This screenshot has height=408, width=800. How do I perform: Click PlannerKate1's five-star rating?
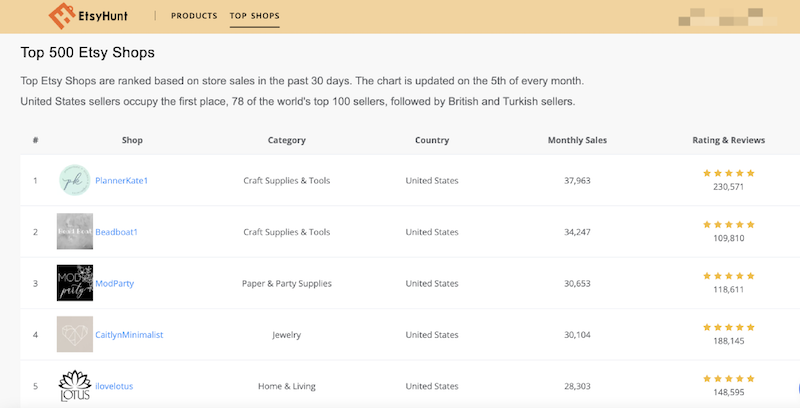pos(729,173)
